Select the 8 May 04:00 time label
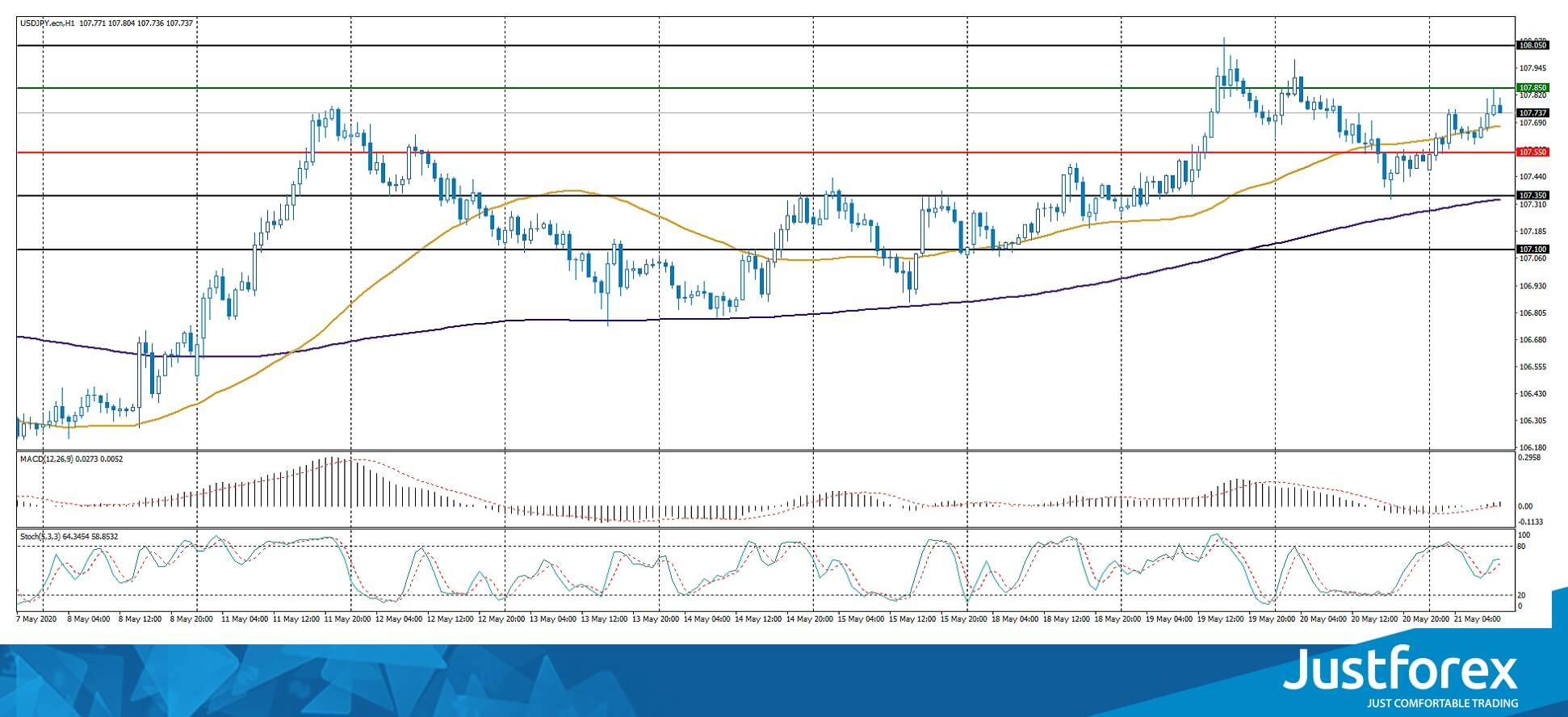This screenshot has width=1568, height=717. click(89, 619)
